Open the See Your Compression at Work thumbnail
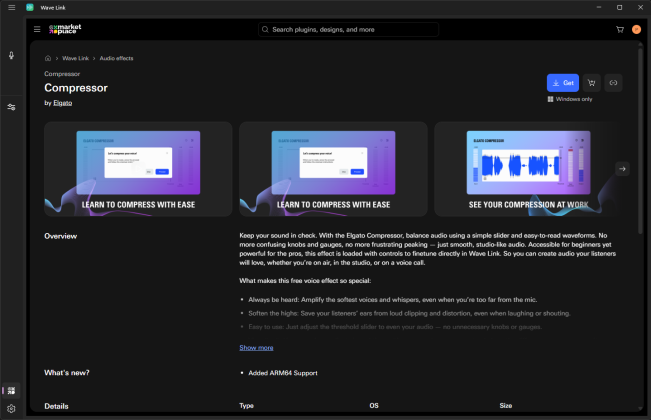This screenshot has width=651, height=420. pos(524,168)
